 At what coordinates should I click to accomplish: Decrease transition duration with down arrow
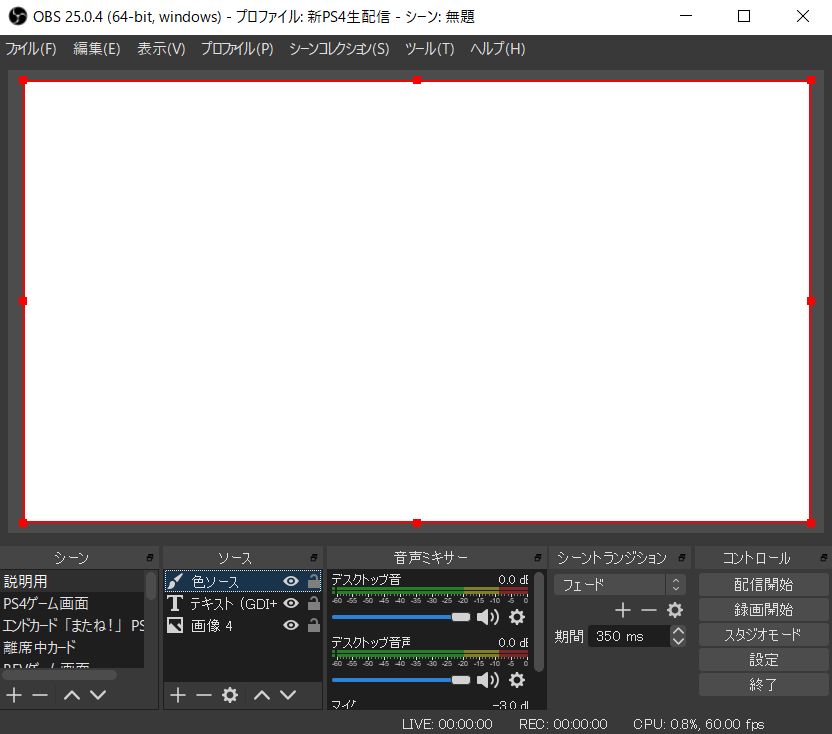(x=678, y=641)
